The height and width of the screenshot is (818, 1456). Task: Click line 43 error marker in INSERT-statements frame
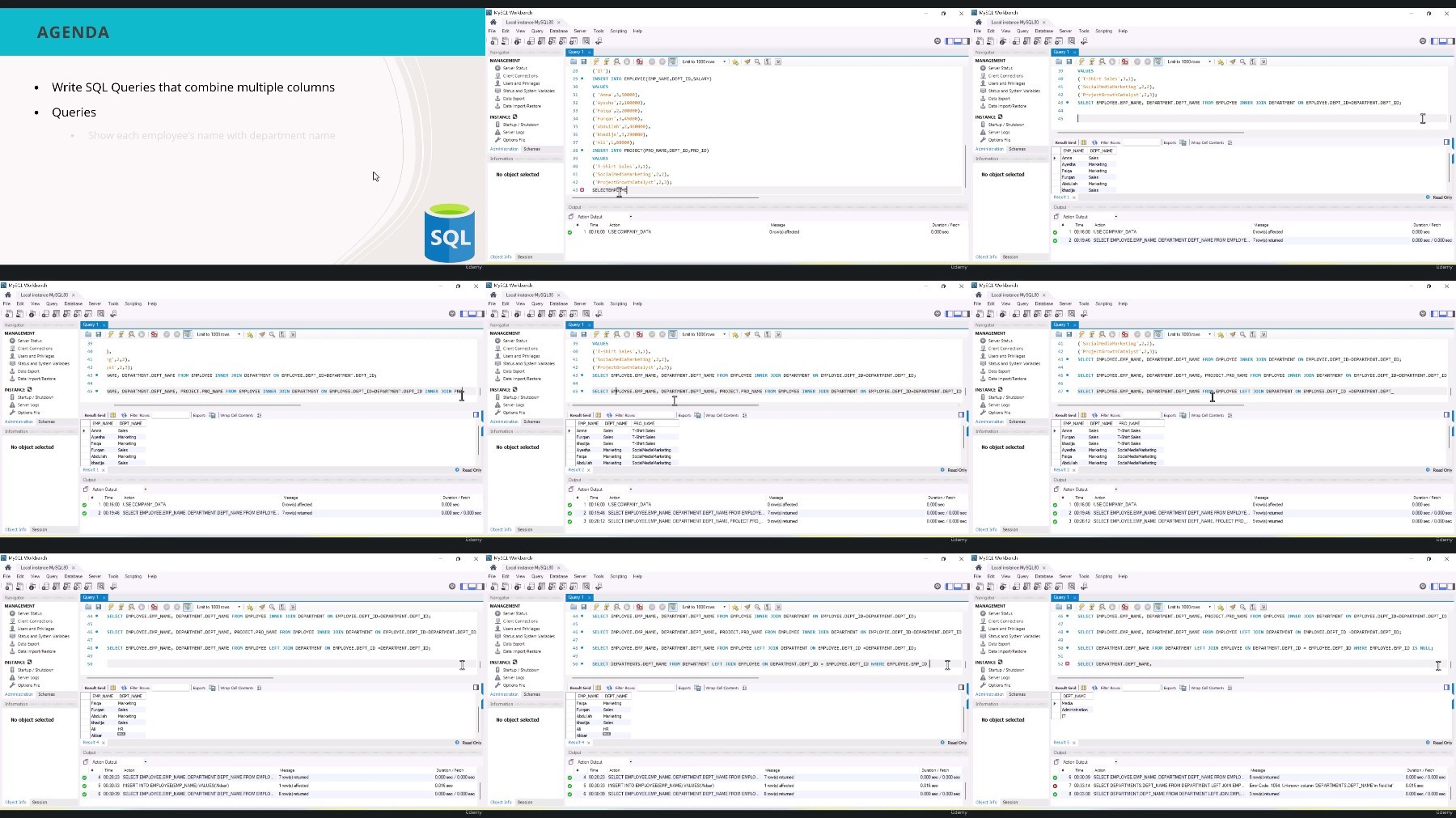point(582,190)
